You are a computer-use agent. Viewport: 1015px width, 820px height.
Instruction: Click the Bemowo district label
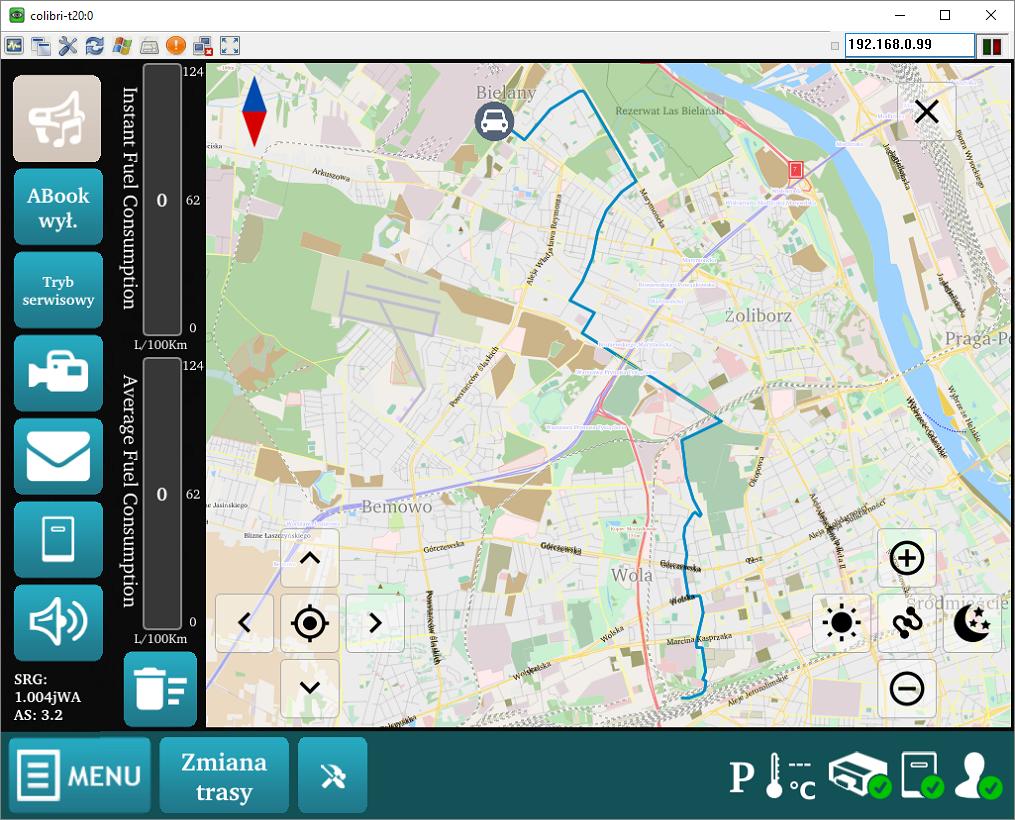tap(396, 506)
